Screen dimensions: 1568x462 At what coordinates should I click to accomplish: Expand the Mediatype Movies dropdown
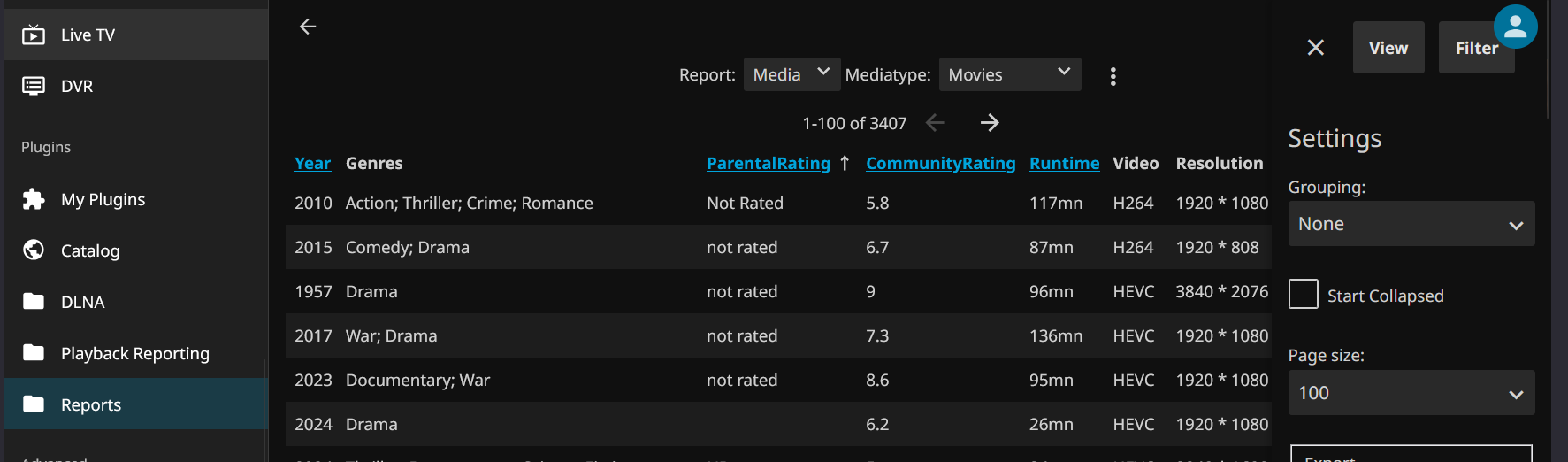(x=1009, y=74)
